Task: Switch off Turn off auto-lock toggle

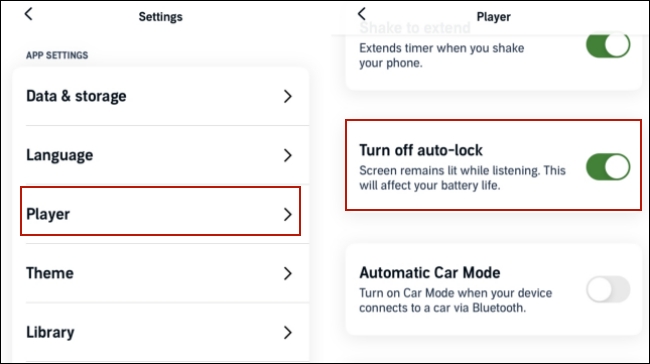Action: point(608,167)
